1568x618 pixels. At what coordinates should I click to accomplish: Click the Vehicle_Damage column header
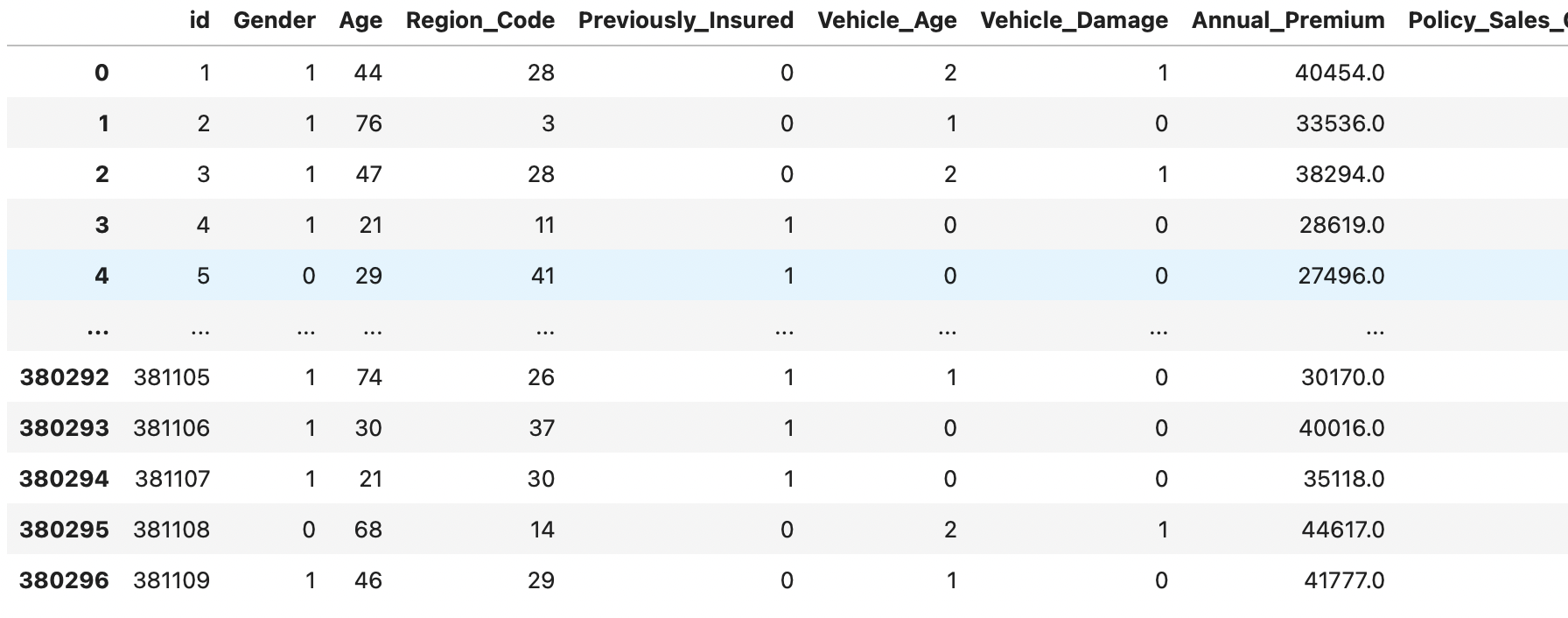[x=1074, y=21]
